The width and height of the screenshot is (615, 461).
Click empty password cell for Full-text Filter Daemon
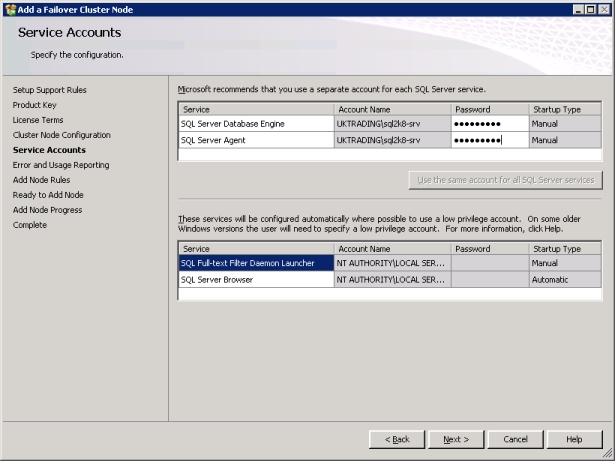coord(490,263)
